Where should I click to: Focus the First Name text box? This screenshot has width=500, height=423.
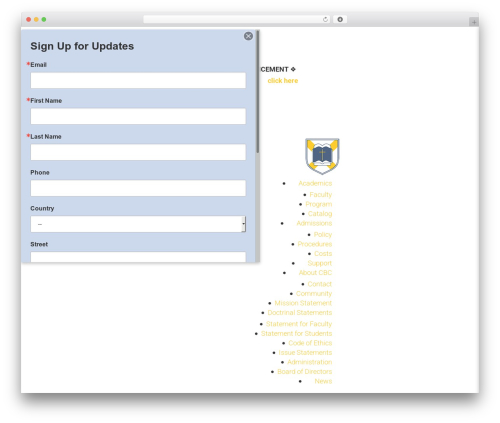pos(138,116)
